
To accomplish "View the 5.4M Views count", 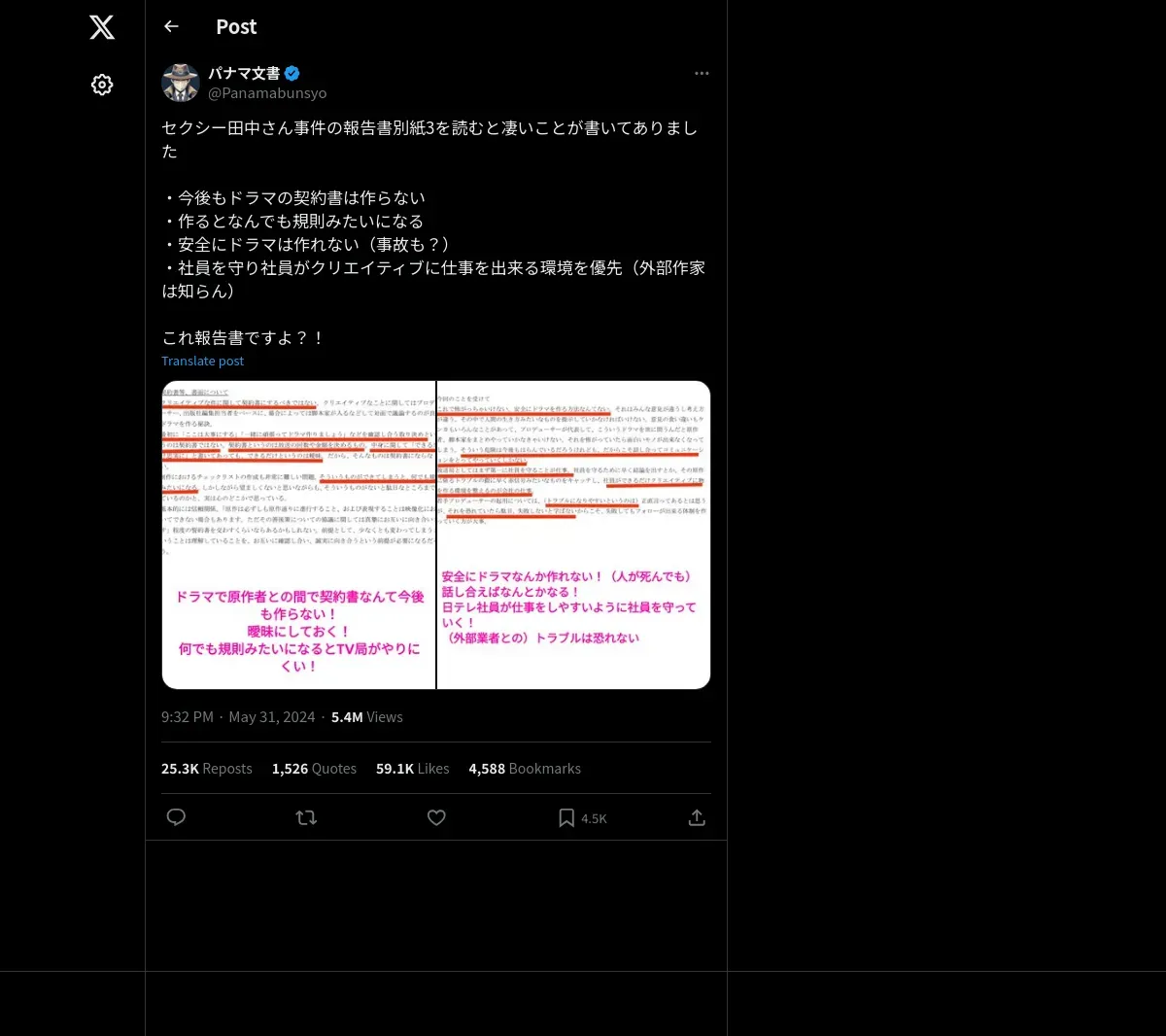I will (x=367, y=716).
